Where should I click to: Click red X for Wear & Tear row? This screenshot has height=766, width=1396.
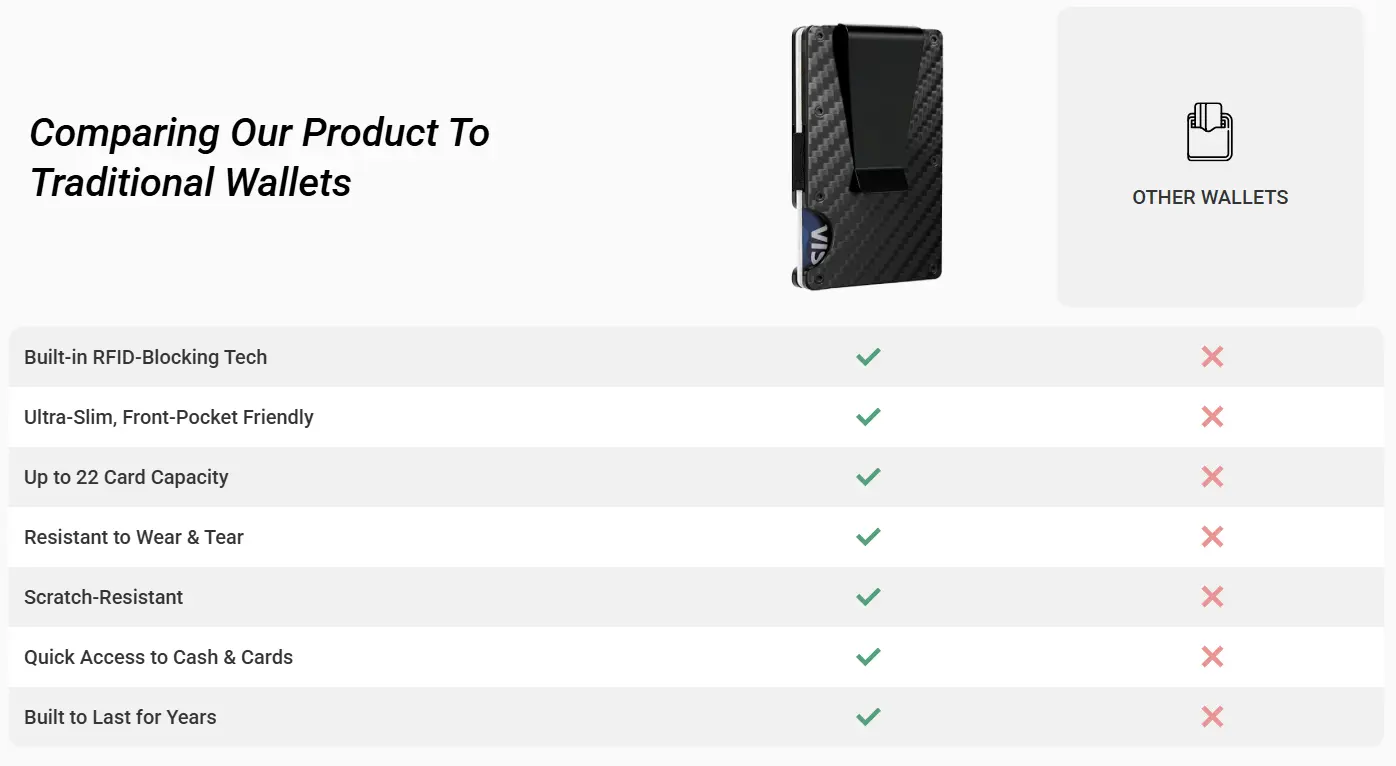(x=1212, y=537)
